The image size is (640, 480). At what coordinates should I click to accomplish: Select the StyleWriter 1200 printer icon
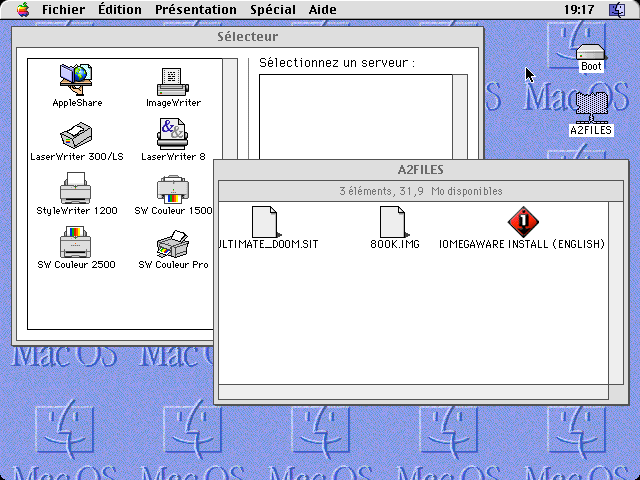click(76, 188)
